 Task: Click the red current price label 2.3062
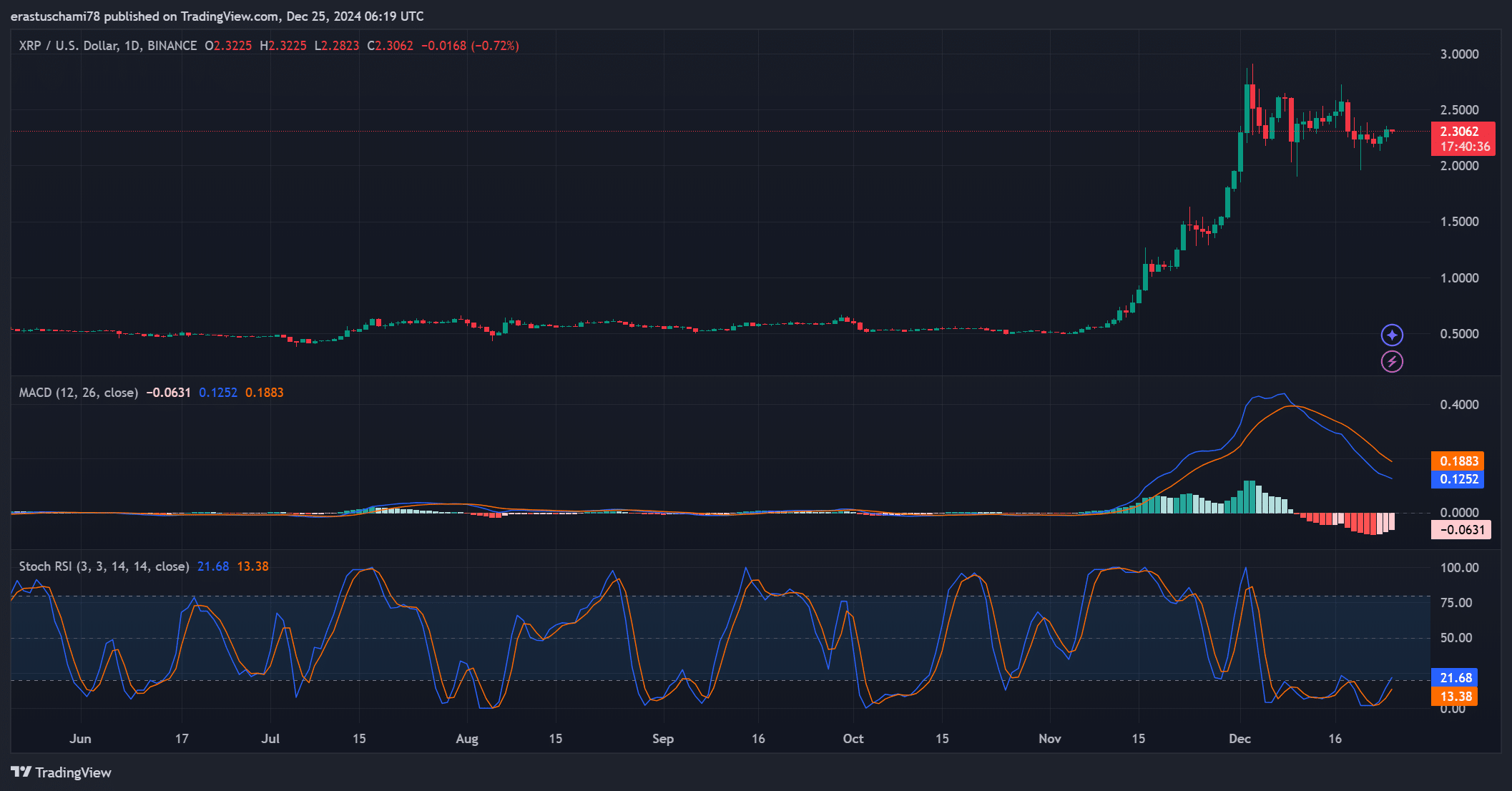click(1463, 139)
